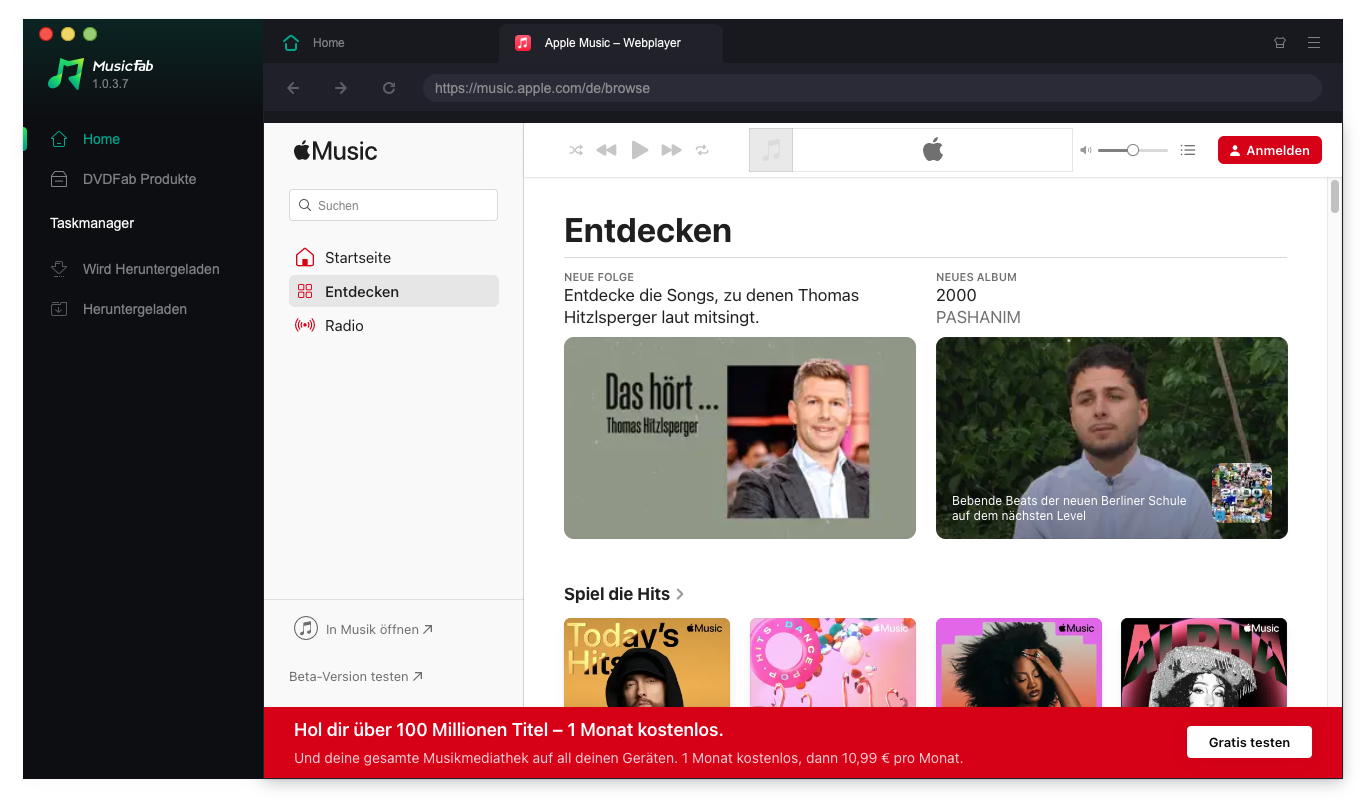Go to the previous track
The height and width of the screenshot is (806, 1366).
[x=606, y=150]
